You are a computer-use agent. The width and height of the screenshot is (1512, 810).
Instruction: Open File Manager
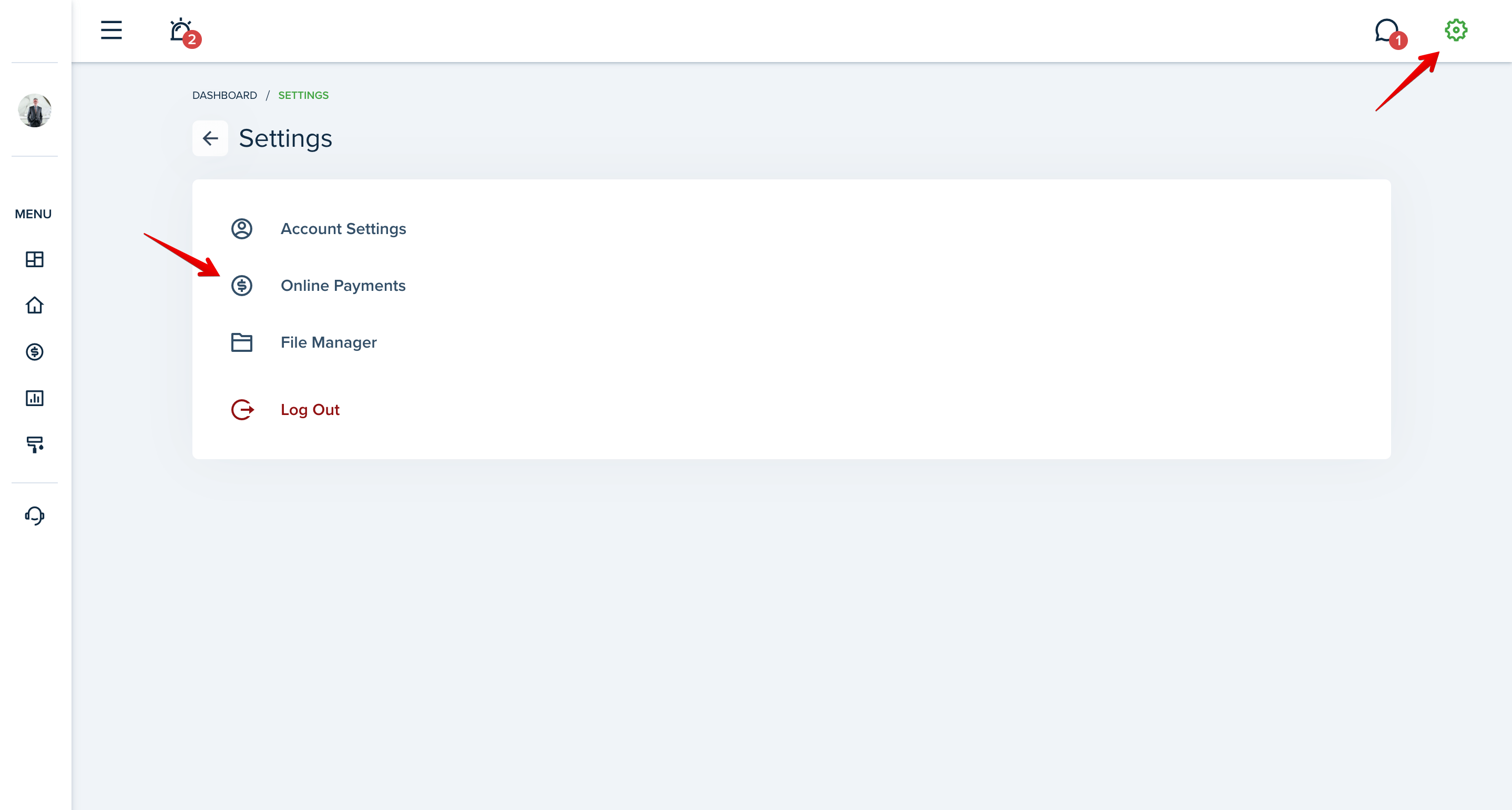pyautogui.click(x=329, y=342)
